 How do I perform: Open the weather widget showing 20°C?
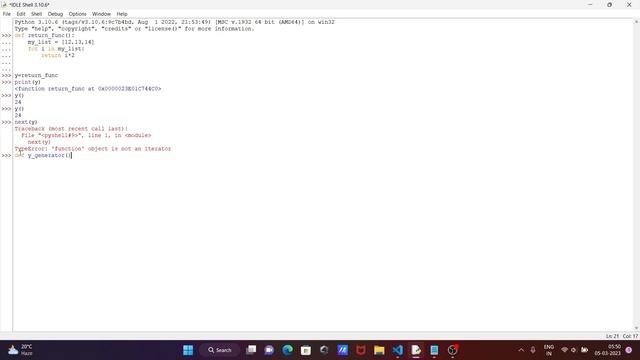(x=20, y=350)
